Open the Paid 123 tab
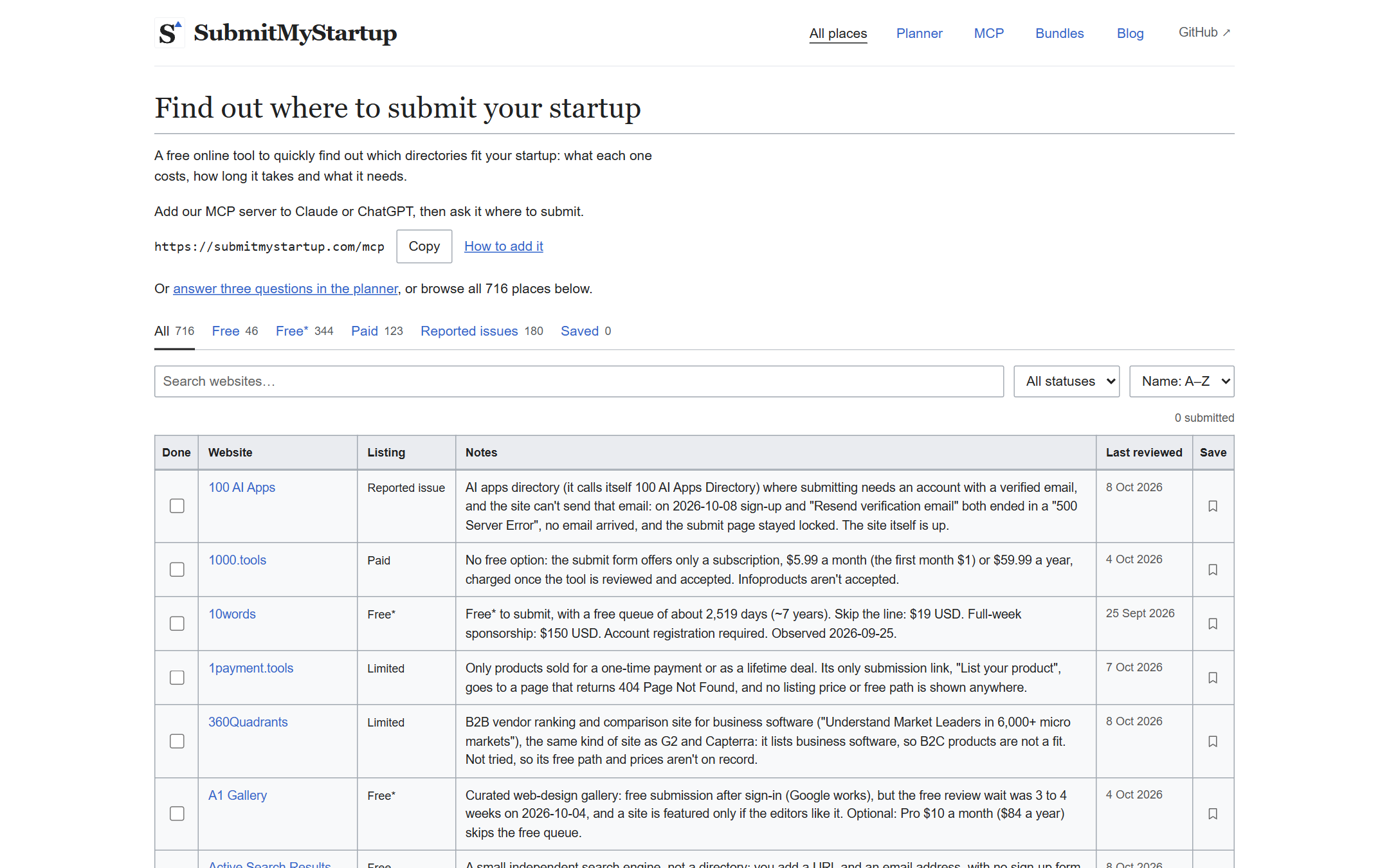Screen dimensions: 1389x868 (x=377, y=331)
